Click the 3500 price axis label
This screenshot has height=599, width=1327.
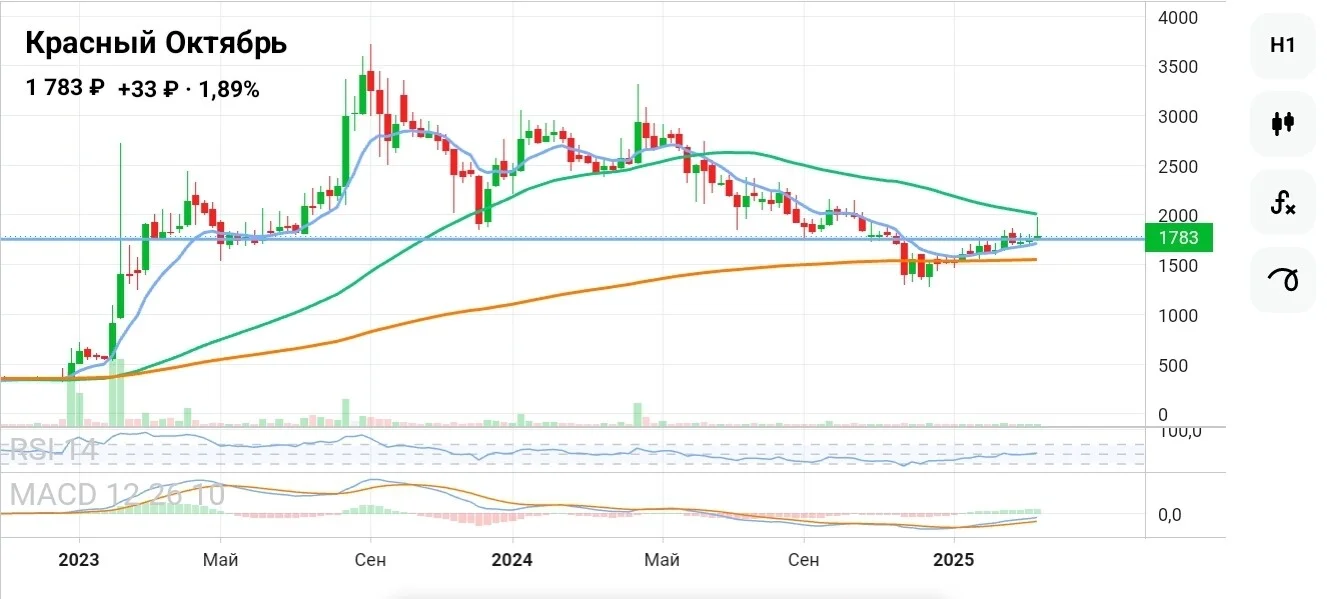[1177, 67]
